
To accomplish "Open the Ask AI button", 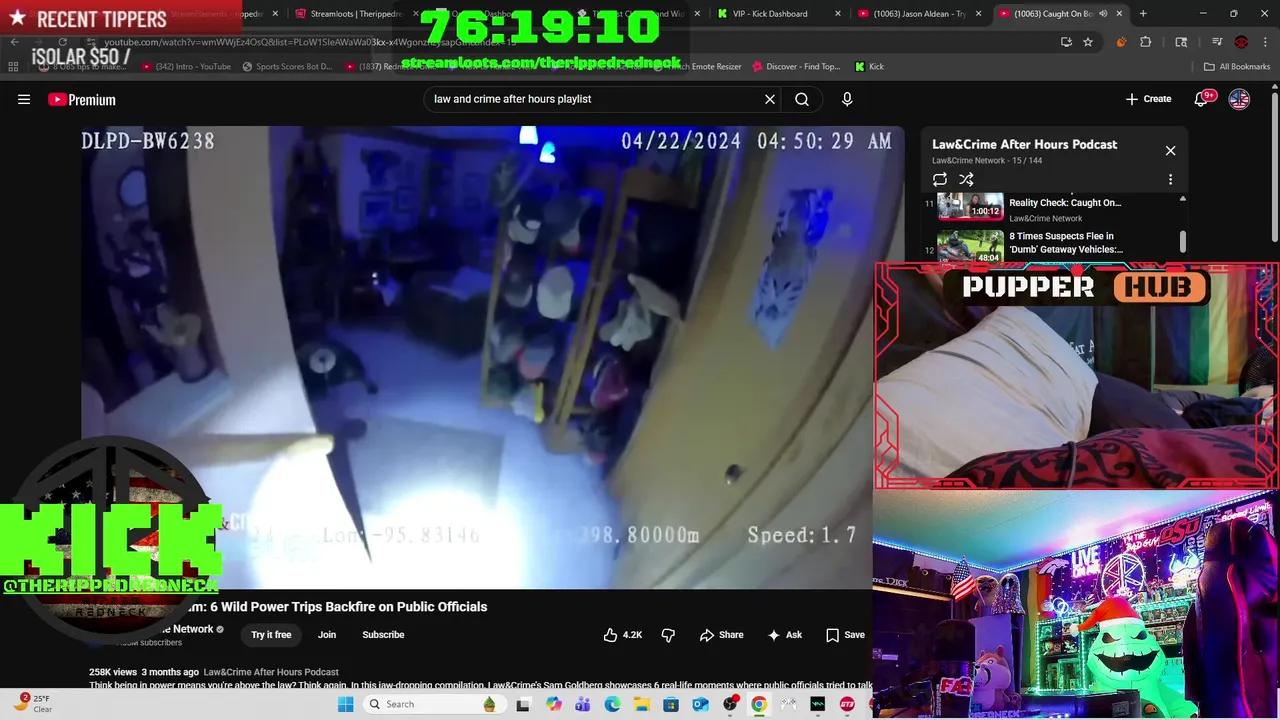I will 785,635.
